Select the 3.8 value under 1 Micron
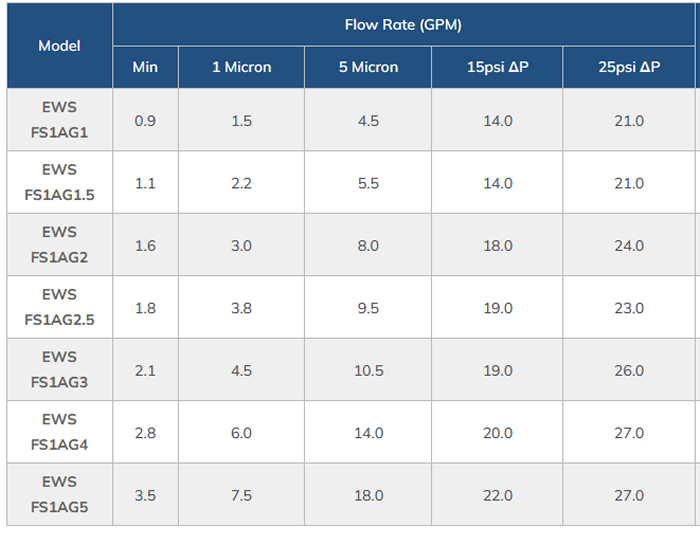 click(x=241, y=308)
